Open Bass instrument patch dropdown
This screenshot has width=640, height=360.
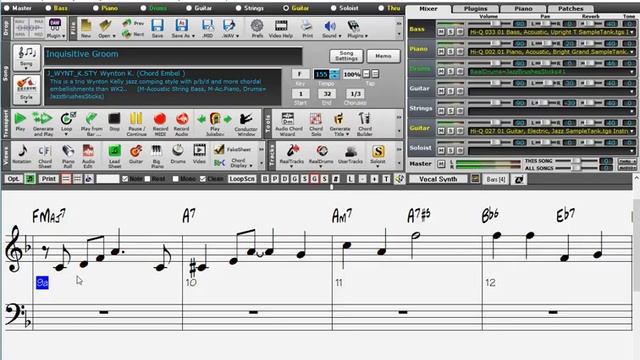(x=632, y=32)
